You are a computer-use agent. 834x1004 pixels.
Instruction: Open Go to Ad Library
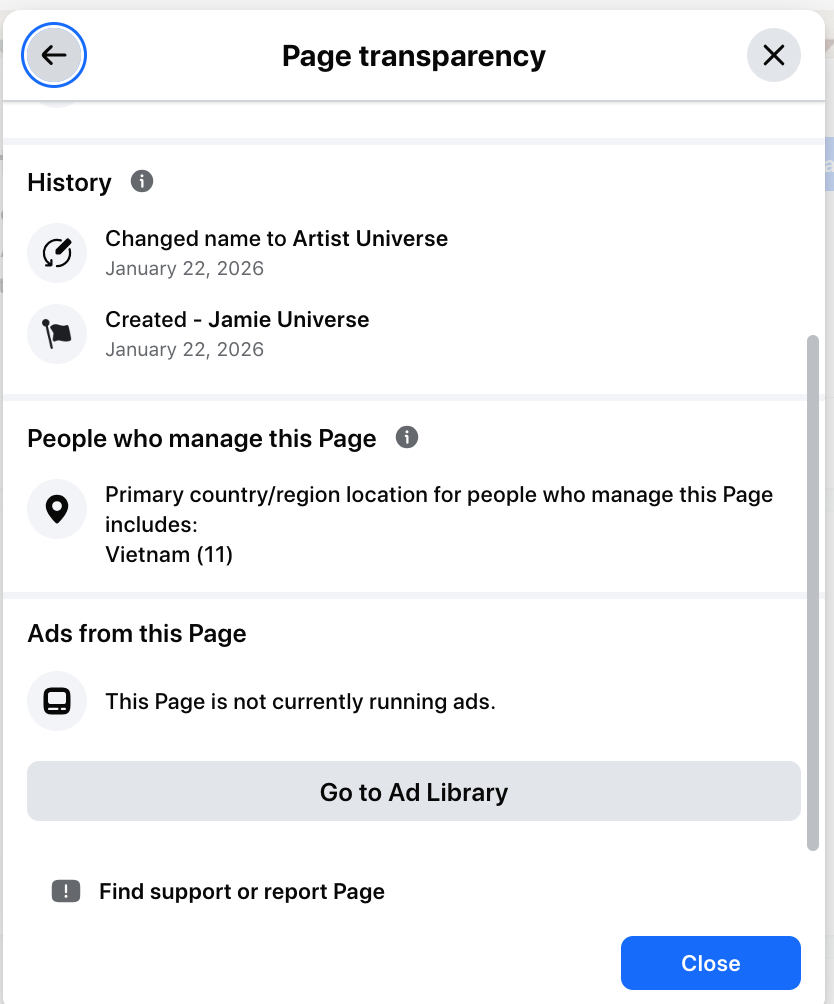[x=414, y=792]
